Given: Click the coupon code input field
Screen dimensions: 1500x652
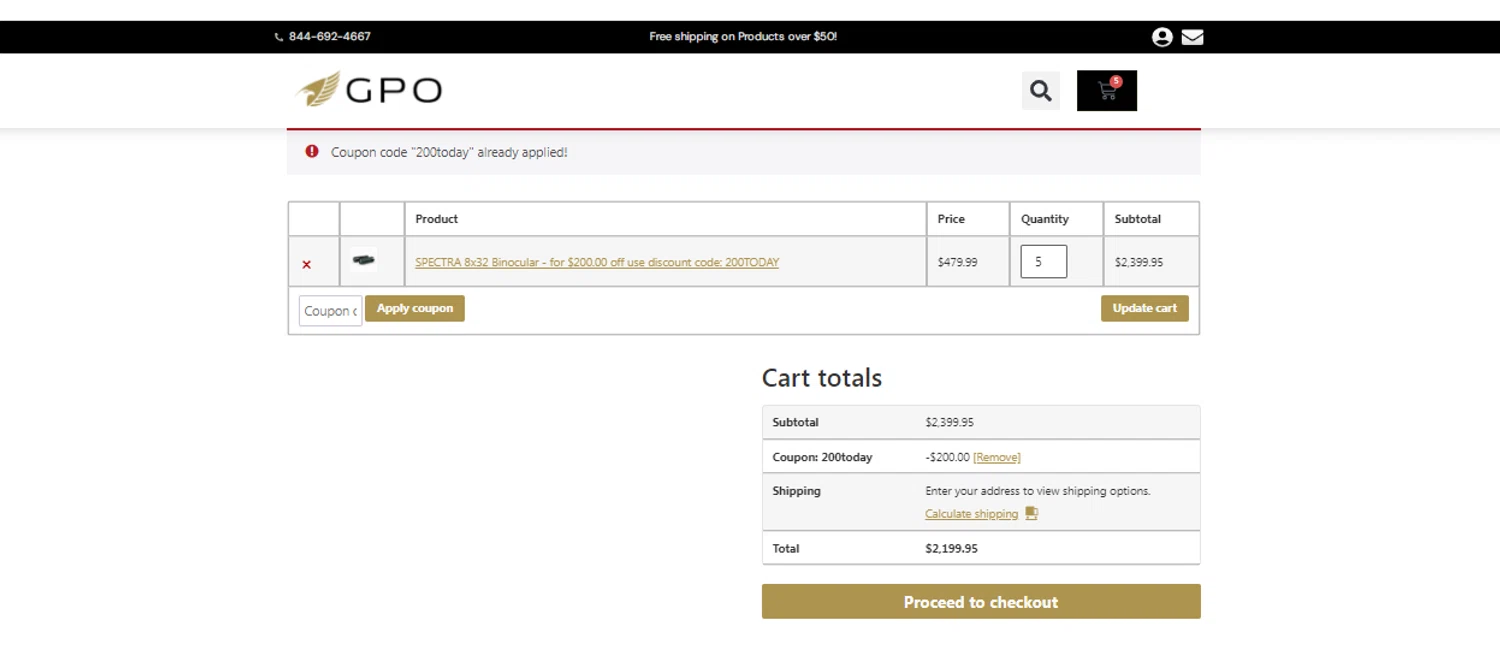Looking at the screenshot, I should (330, 310).
